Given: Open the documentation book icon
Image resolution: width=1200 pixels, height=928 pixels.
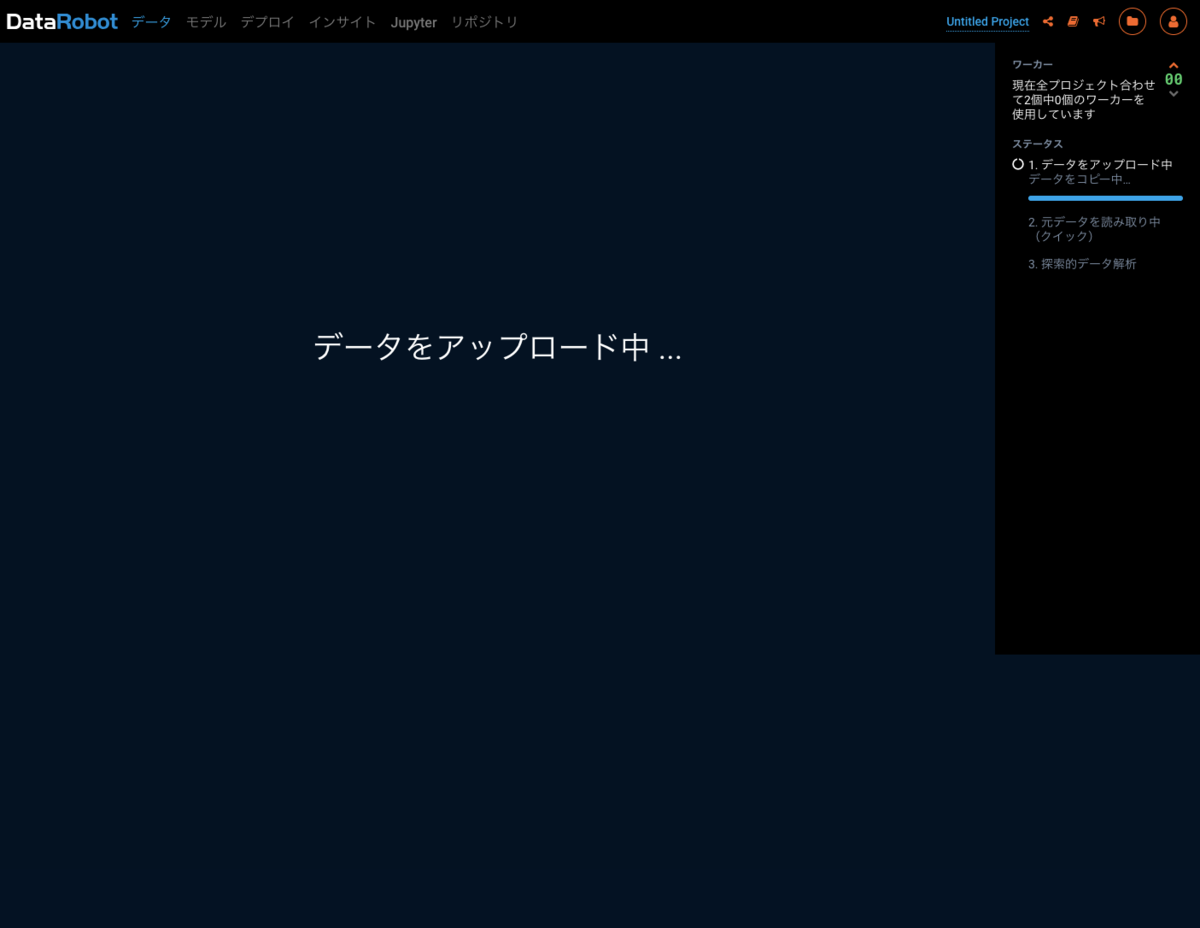Looking at the screenshot, I should click(x=1073, y=21).
